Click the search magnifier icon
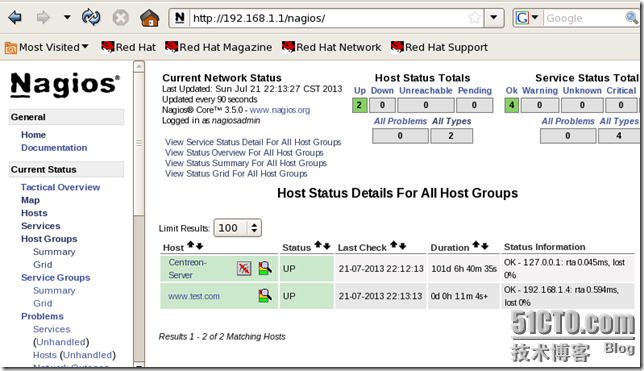 pyautogui.click(x=631, y=18)
